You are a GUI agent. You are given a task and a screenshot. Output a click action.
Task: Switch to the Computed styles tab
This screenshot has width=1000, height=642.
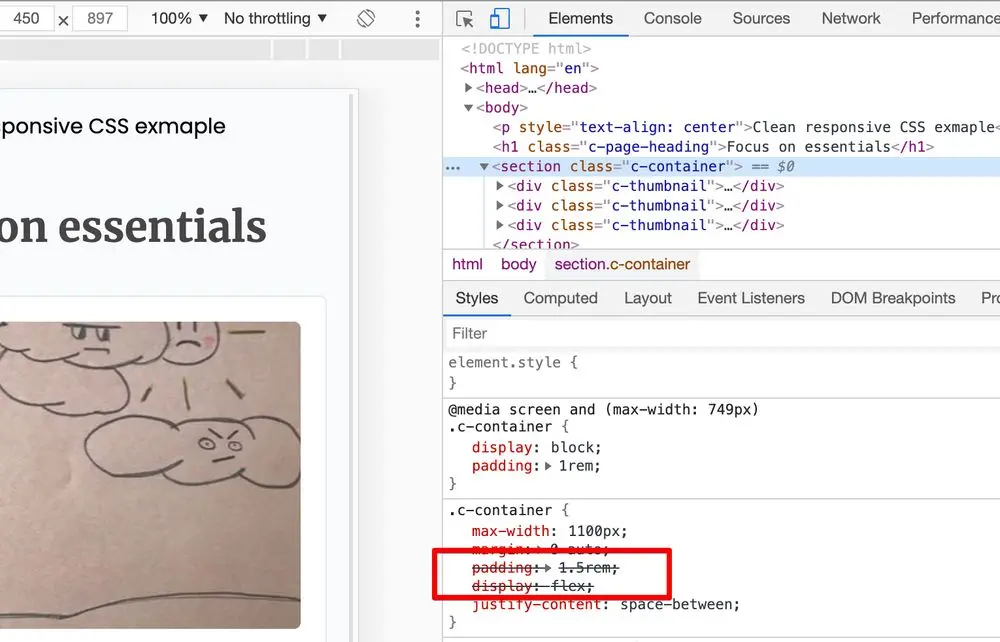[x=560, y=298]
